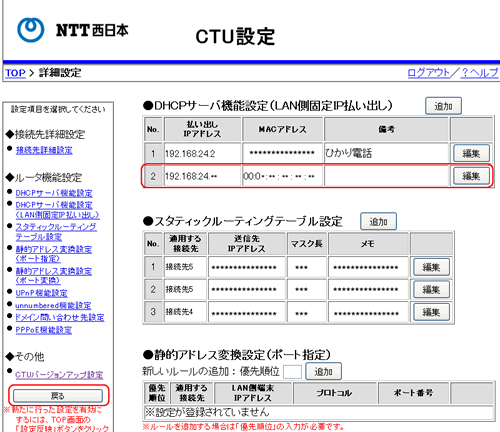Click the ポート番号 column header
This screenshot has height=432, width=500.
pyautogui.click(x=413, y=393)
